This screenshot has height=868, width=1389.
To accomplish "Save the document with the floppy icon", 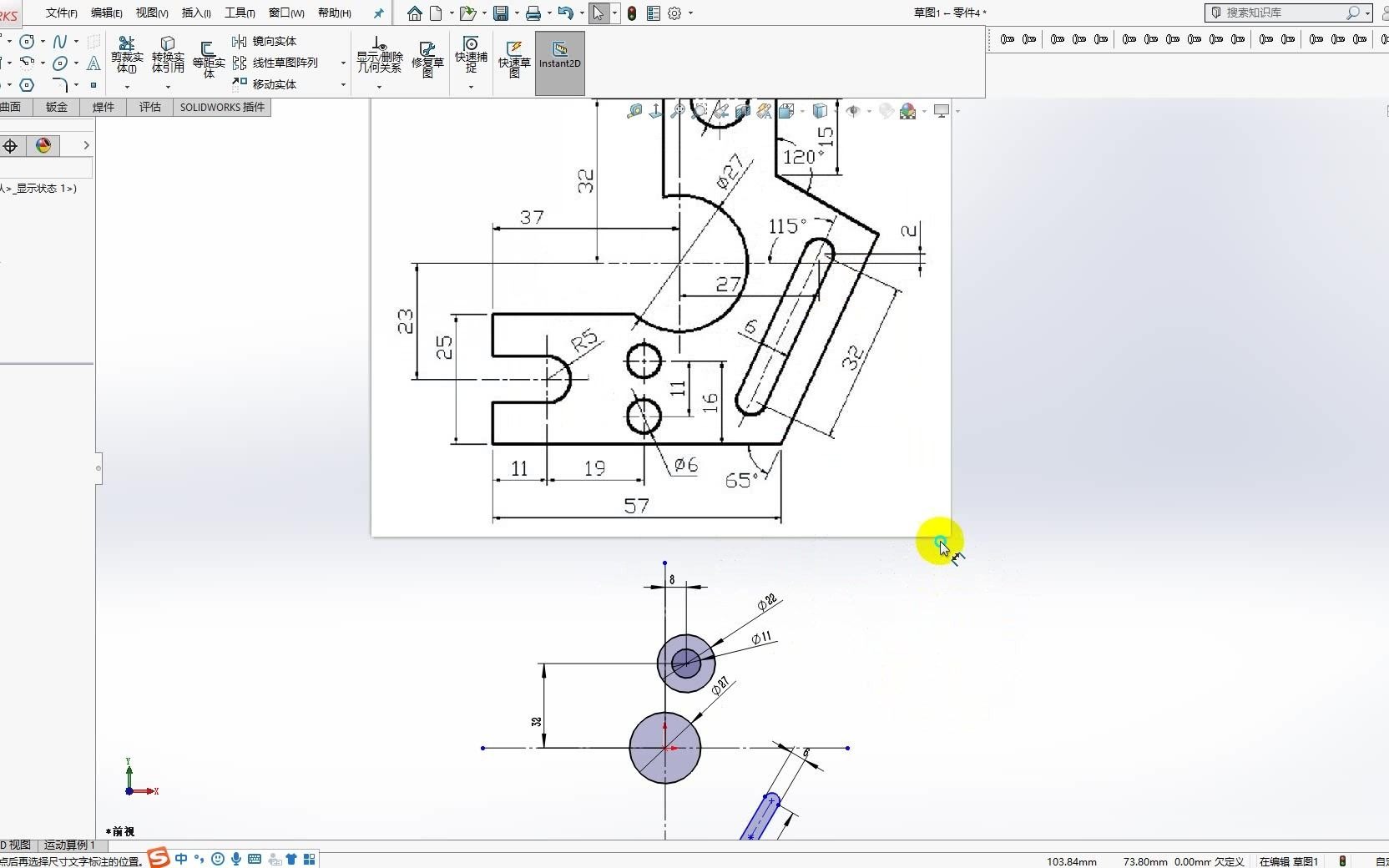I will [501, 13].
